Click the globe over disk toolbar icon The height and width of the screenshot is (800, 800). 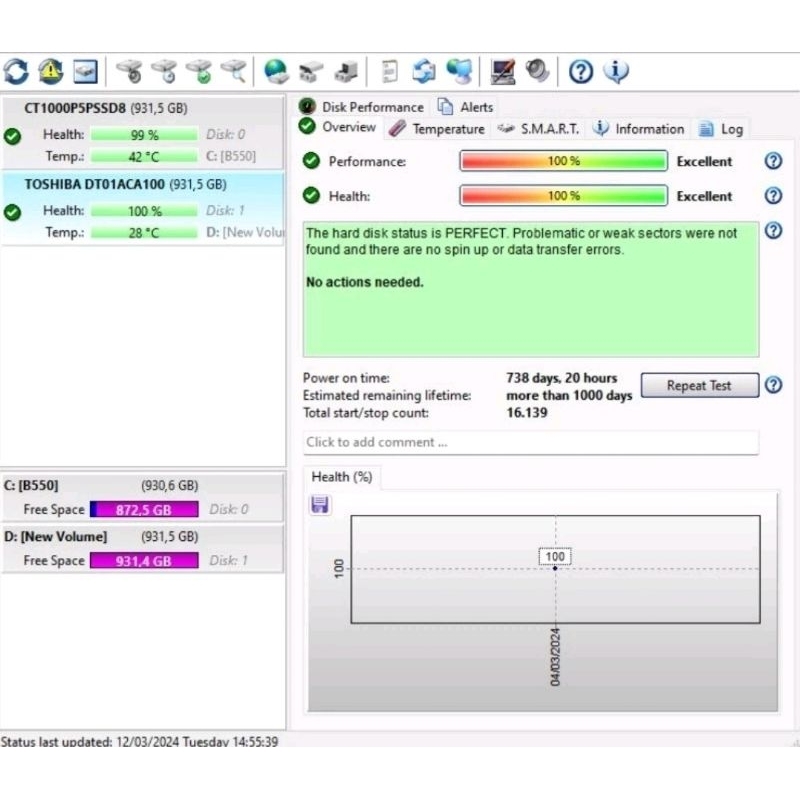276,71
